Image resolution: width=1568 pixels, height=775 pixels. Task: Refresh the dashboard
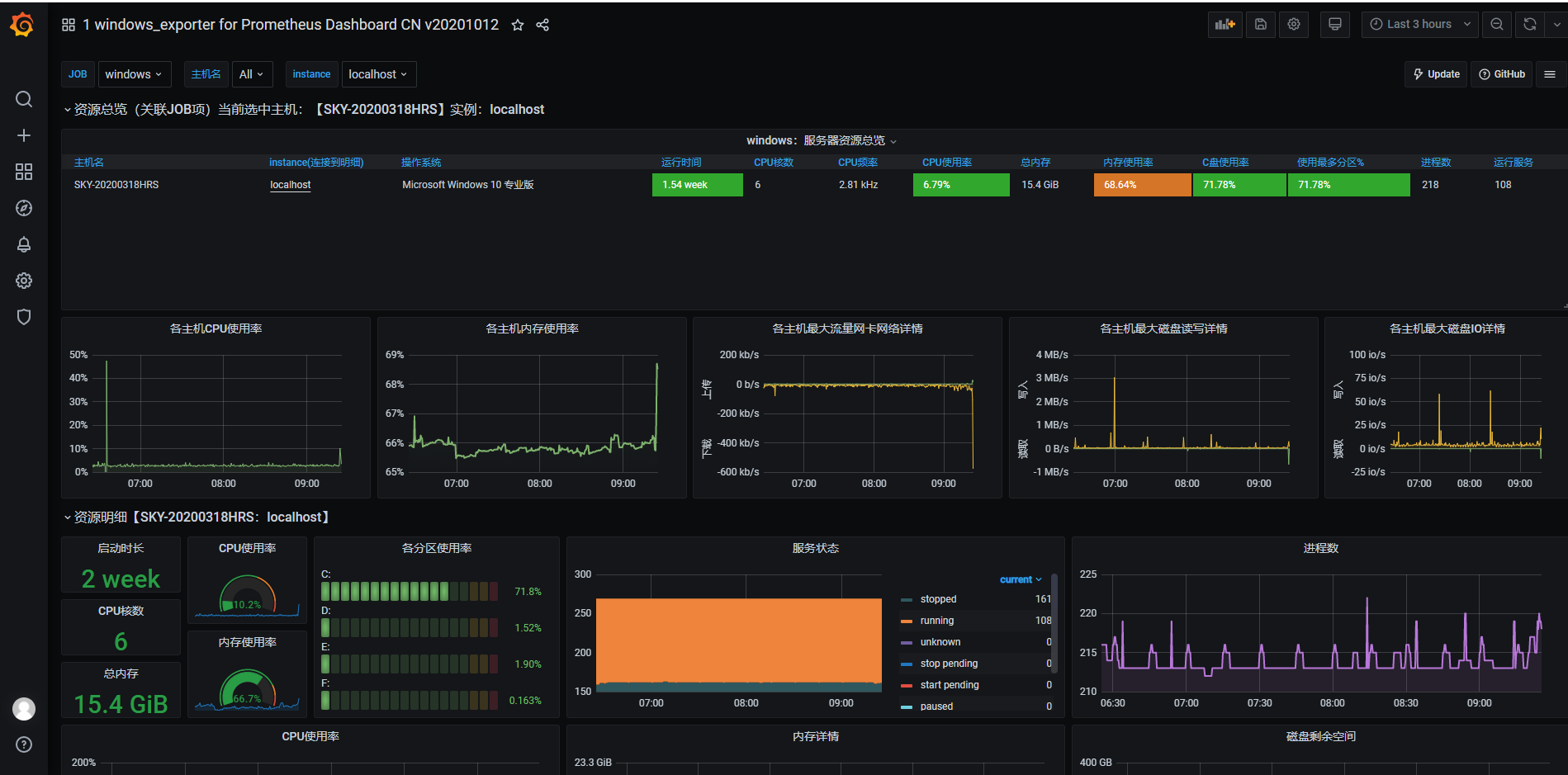point(1530,24)
